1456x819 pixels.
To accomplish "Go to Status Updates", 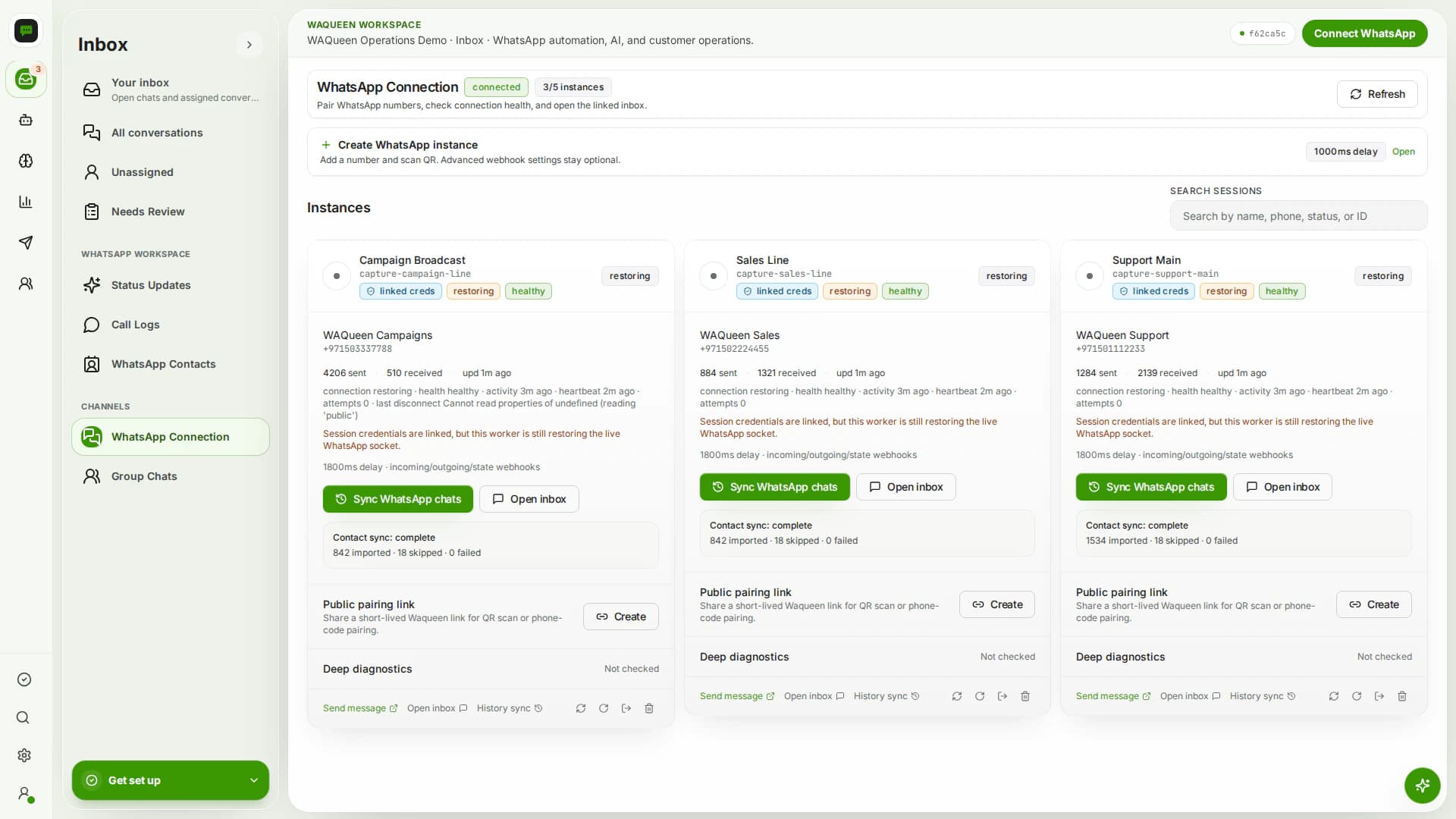I will (x=171, y=285).
